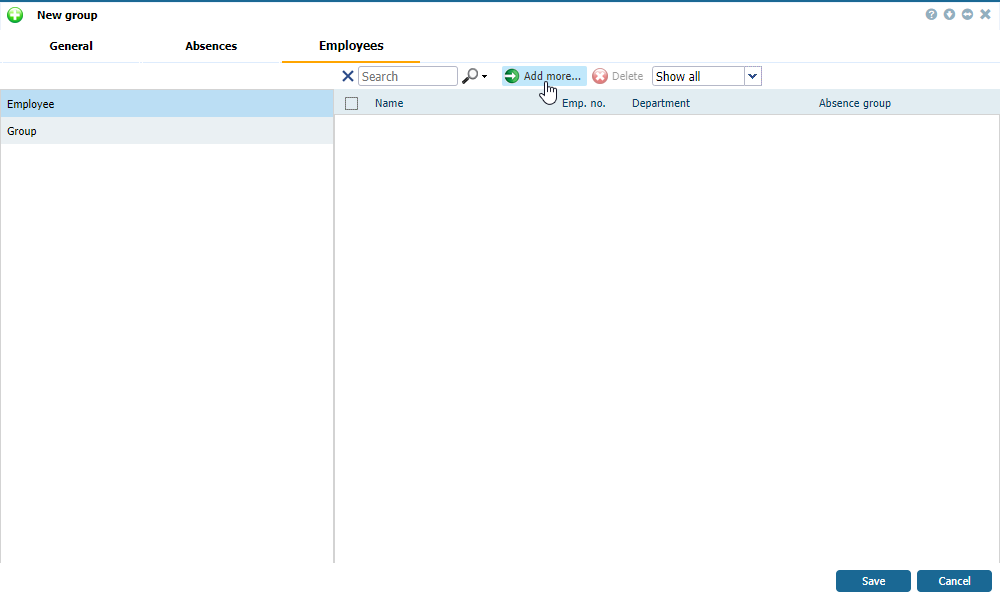
Task: Click the magnifying glass search icon
Action: (469, 76)
